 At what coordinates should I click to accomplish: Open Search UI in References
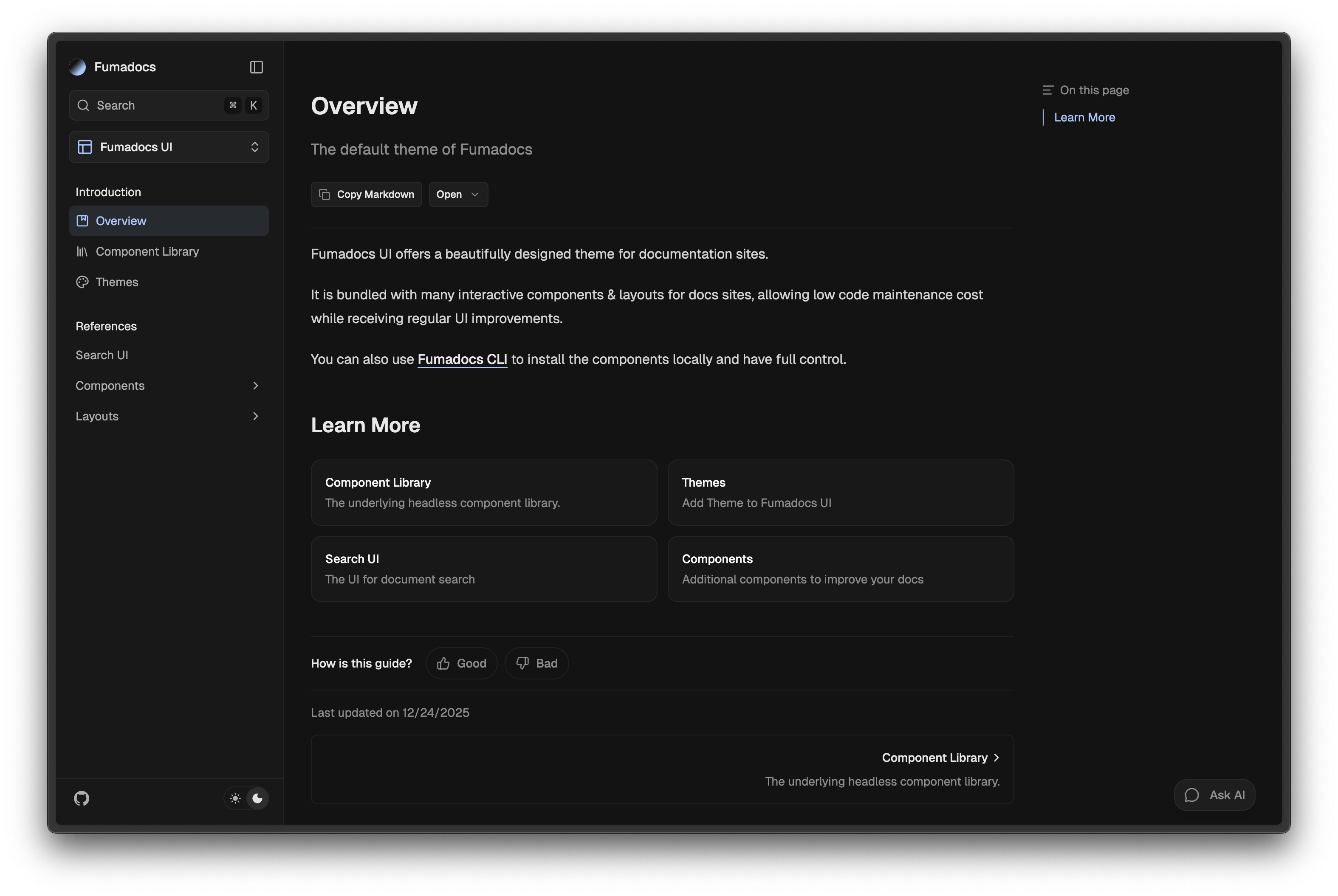[x=169, y=355]
